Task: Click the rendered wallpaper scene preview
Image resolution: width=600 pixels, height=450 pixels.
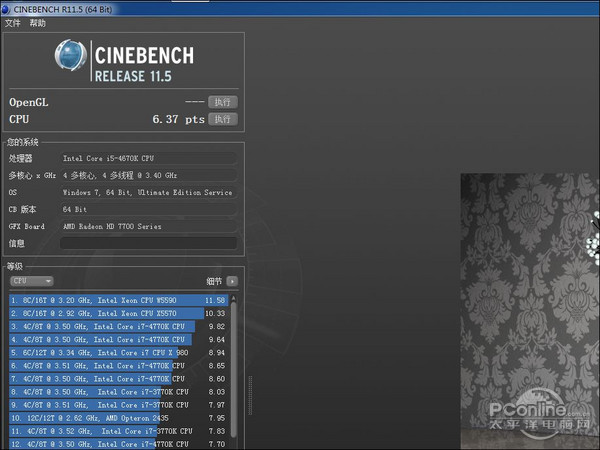Action: (530, 311)
